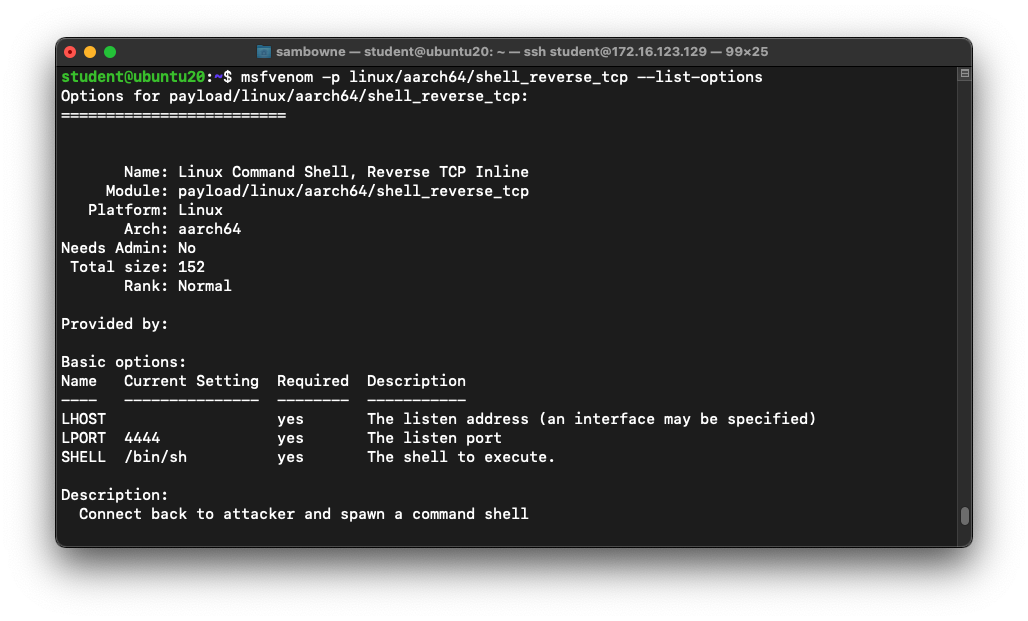
Task: Click the LPORT value 4444
Action: coord(142,438)
